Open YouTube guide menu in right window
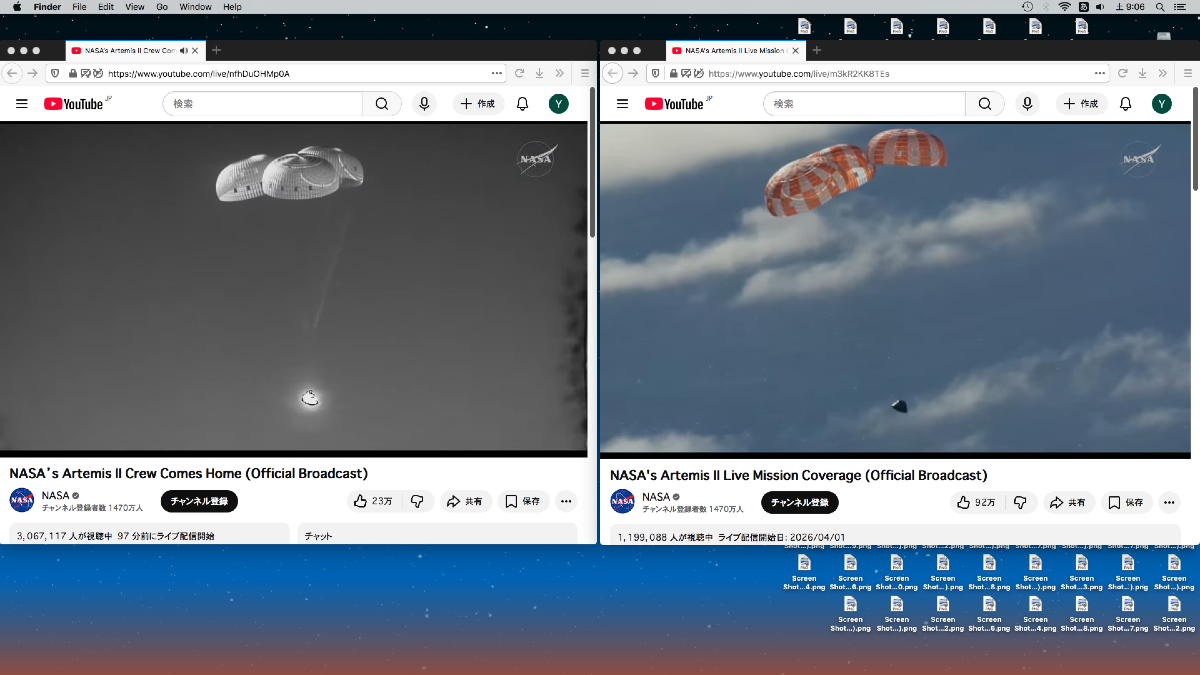The height and width of the screenshot is (675, 1200). [x=622, y=104]
